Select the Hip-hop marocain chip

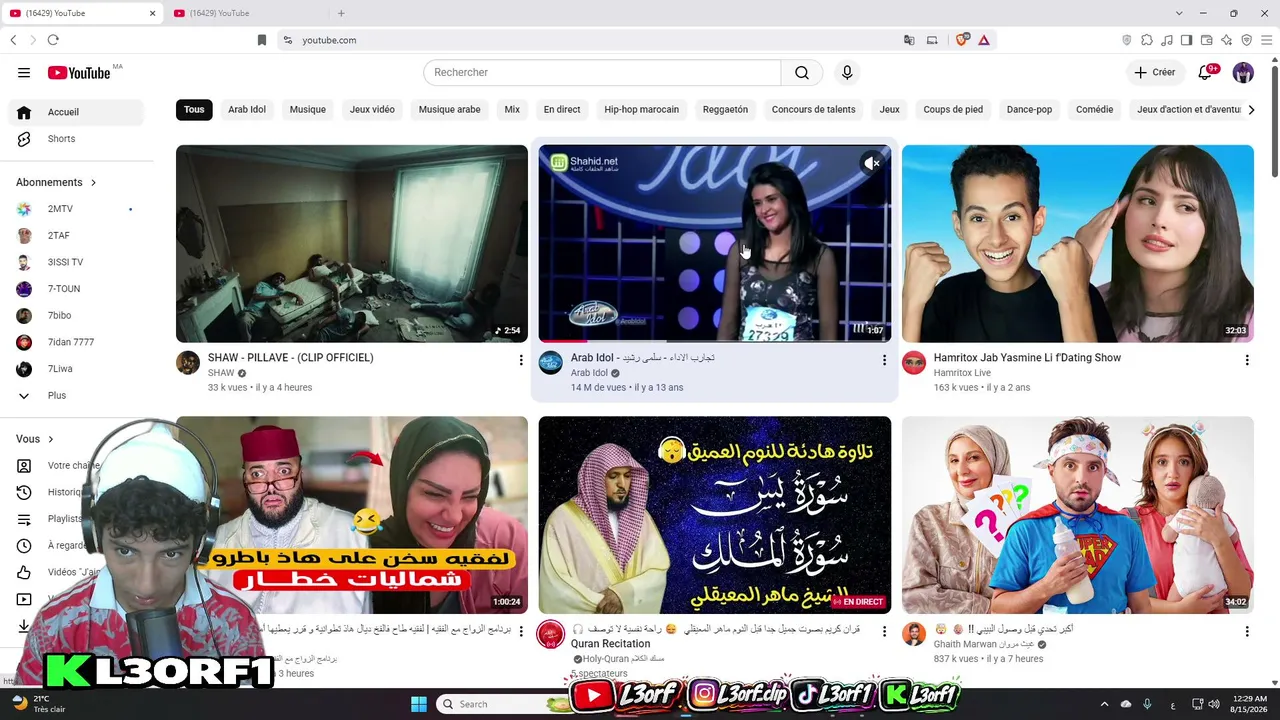(641, 110)
